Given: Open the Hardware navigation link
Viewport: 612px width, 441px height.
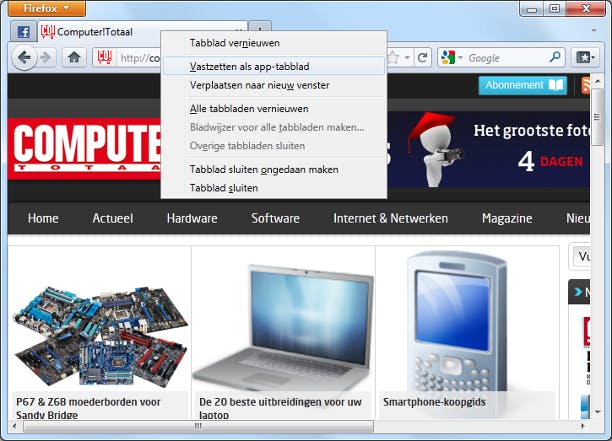Looking at the screenshot, I should coord(192,218).
